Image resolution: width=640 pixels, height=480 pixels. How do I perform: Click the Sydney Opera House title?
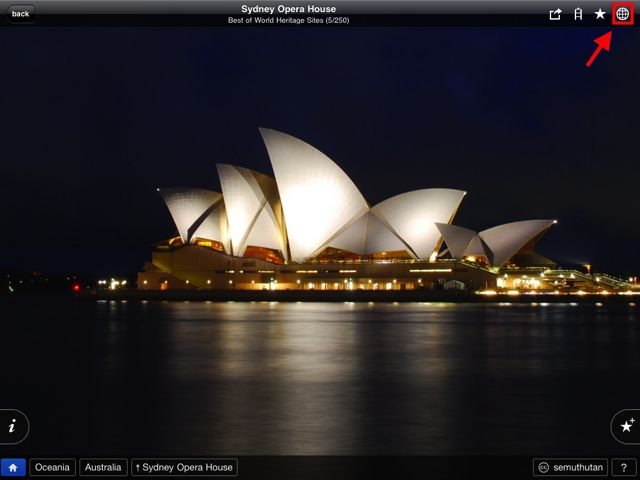pyautogui.click(x=289, y=9)
